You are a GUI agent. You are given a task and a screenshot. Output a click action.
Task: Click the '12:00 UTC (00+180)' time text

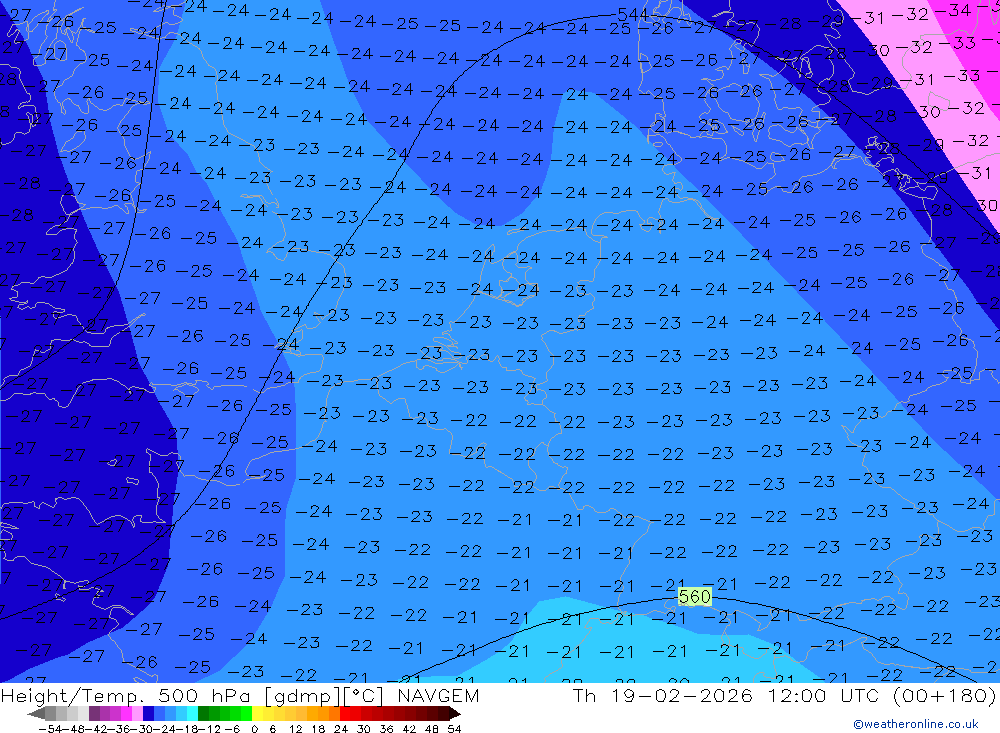click(882, 695)
